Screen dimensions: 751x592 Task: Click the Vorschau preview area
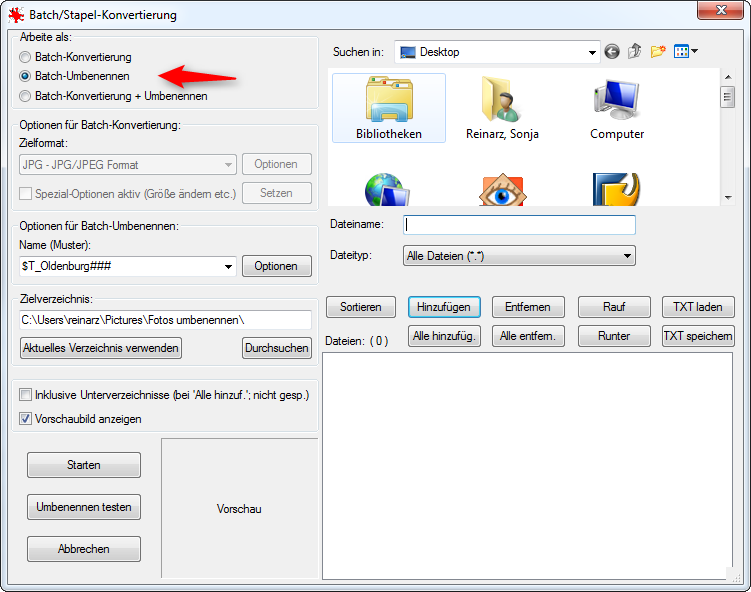[239, 508]
